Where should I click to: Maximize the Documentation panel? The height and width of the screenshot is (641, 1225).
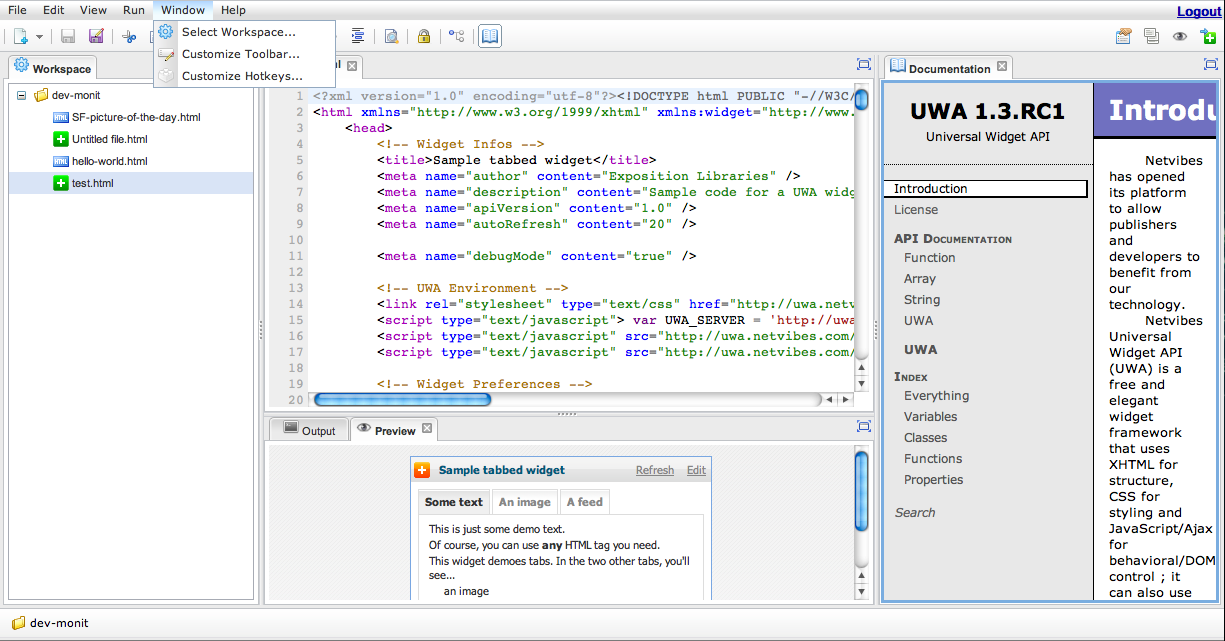click(x=1210, y=64)
